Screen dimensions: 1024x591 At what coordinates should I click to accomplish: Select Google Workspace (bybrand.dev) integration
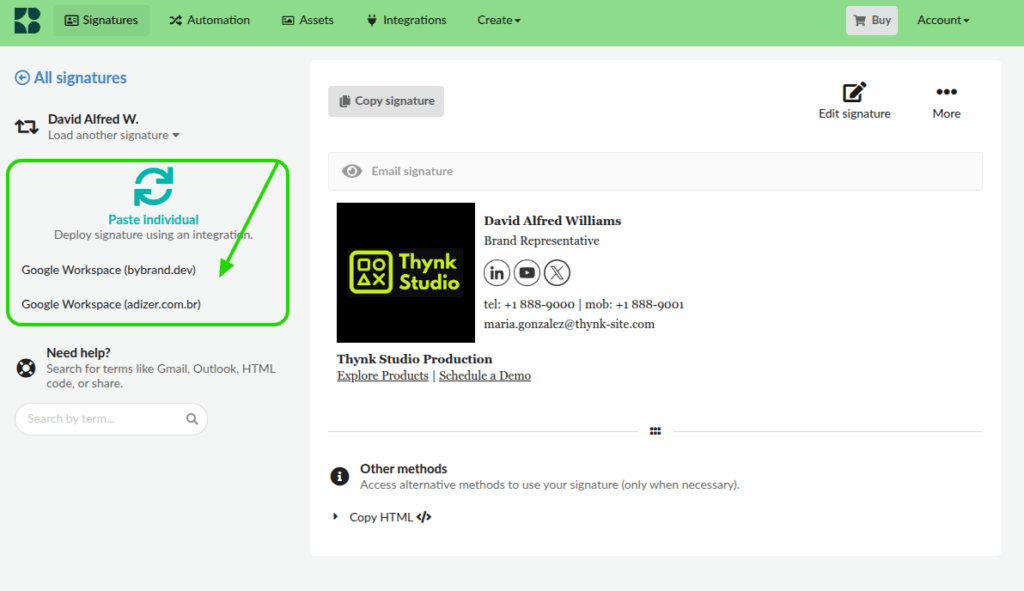tap(109, 270)
